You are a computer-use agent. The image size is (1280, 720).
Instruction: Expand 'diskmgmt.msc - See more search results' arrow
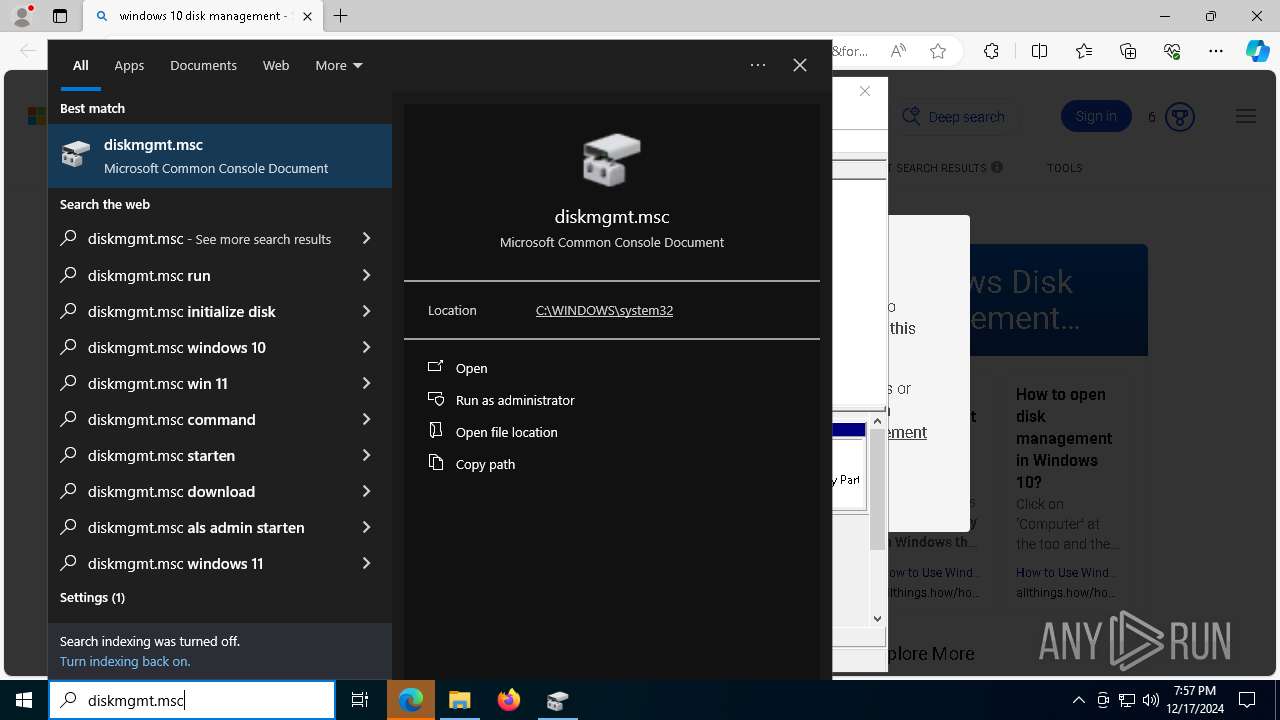(x=366, y=239)
